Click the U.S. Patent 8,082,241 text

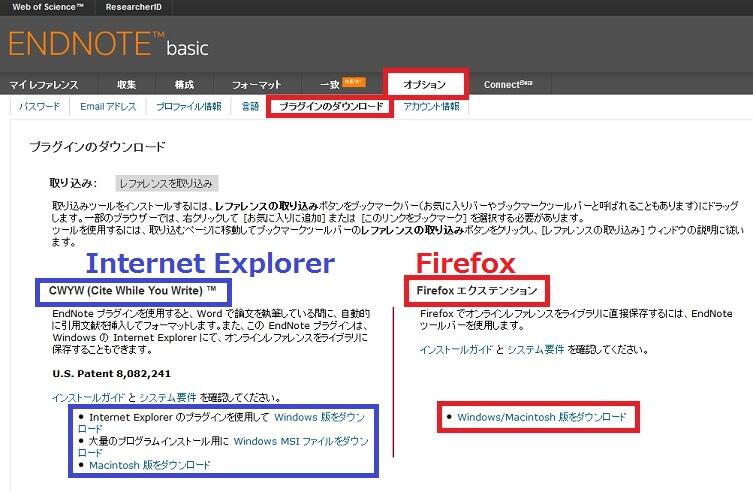click(x=111, y=374)
